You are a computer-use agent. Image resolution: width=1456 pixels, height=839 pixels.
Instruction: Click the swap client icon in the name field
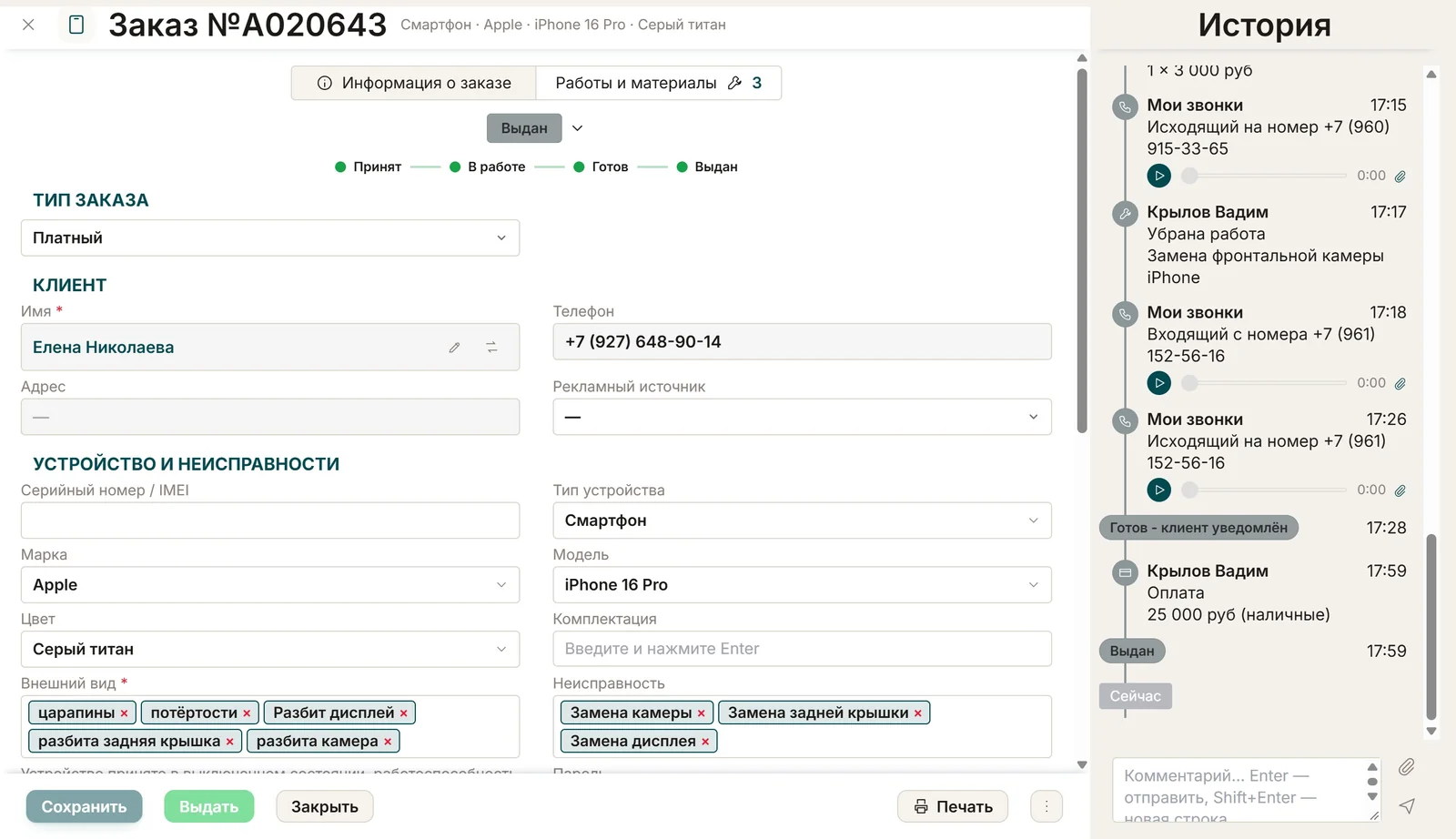pyautogui.click(x=491, y=348)
